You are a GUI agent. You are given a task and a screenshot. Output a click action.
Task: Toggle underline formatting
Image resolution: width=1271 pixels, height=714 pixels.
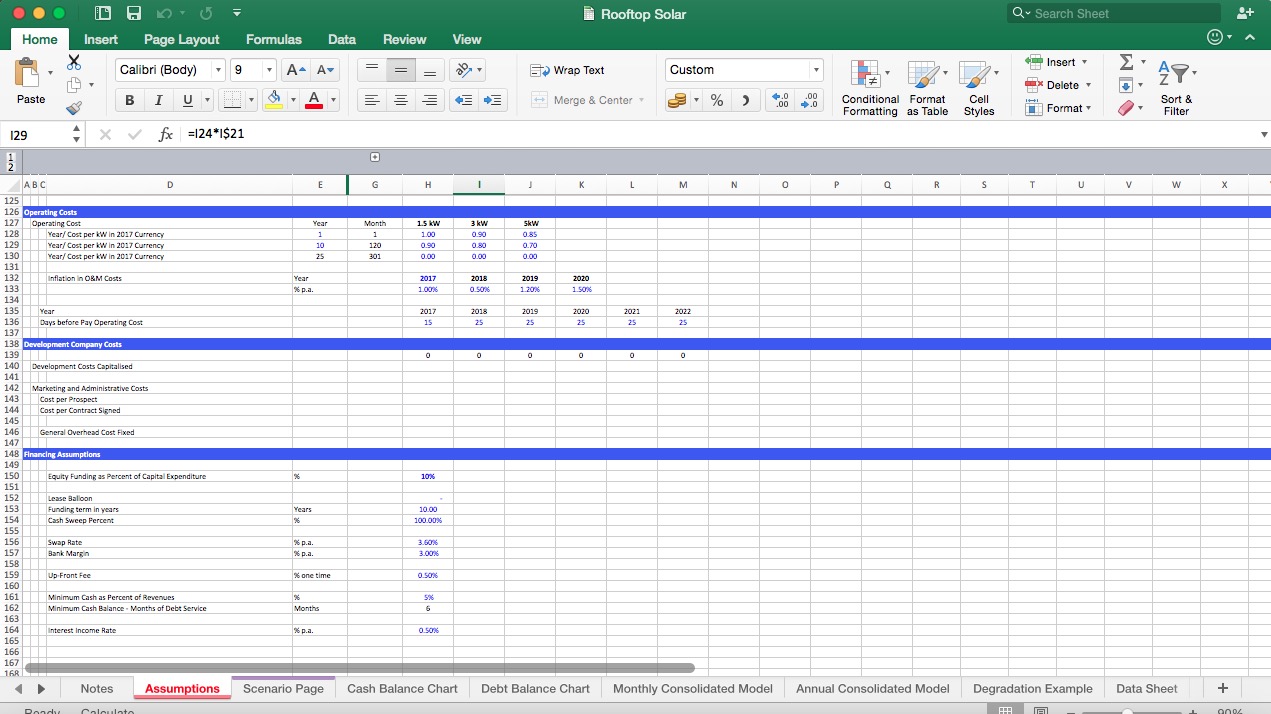tap(185, 101)
